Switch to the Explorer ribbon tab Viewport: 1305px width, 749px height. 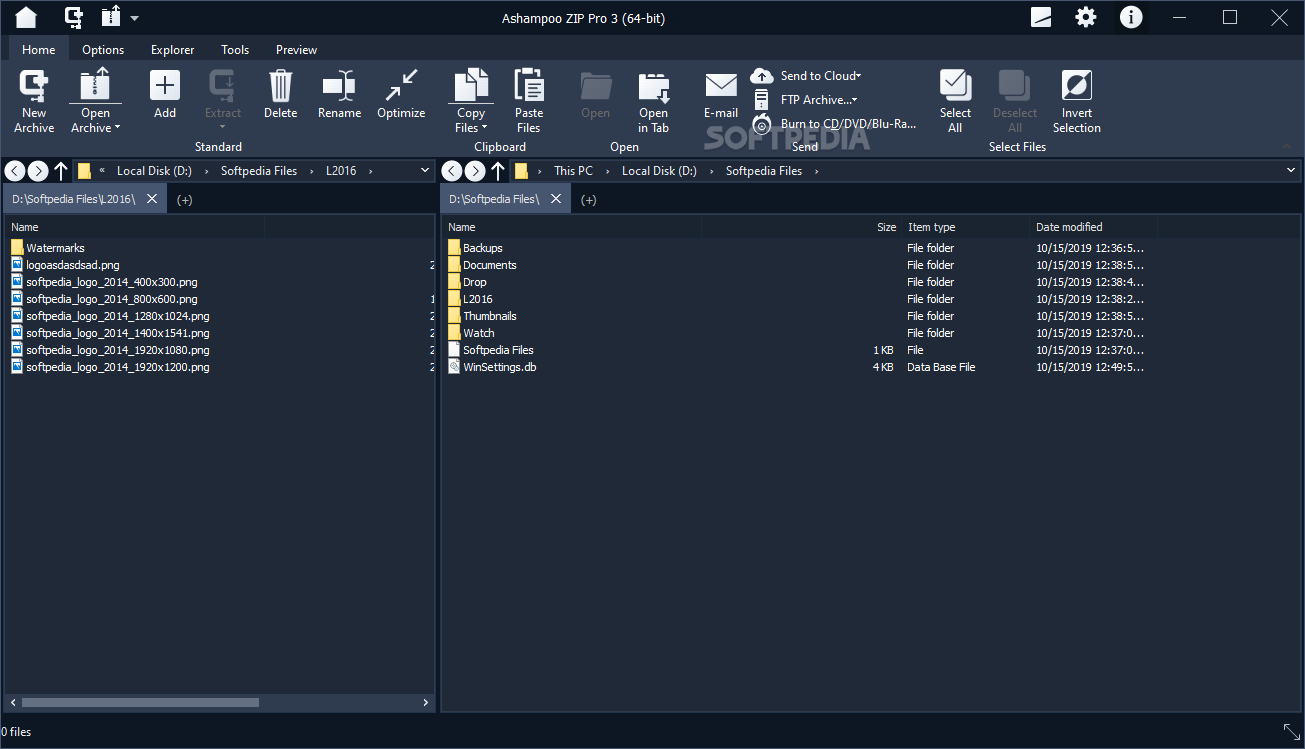173,50
